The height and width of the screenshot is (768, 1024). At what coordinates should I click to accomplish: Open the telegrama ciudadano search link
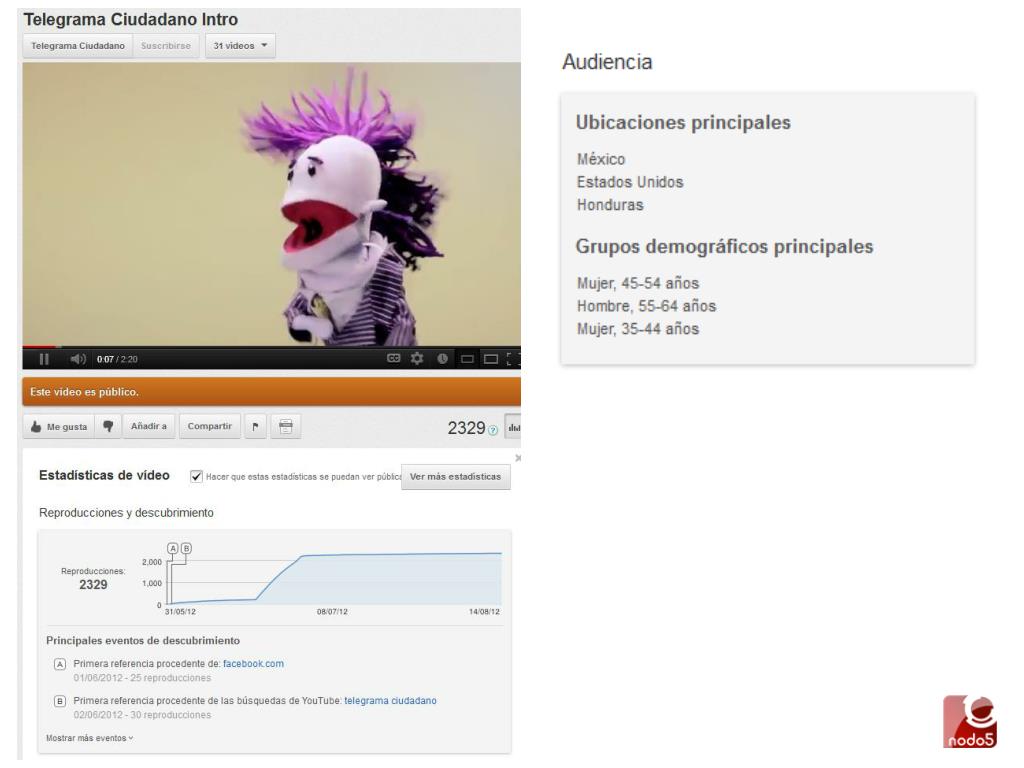point(391,701)
